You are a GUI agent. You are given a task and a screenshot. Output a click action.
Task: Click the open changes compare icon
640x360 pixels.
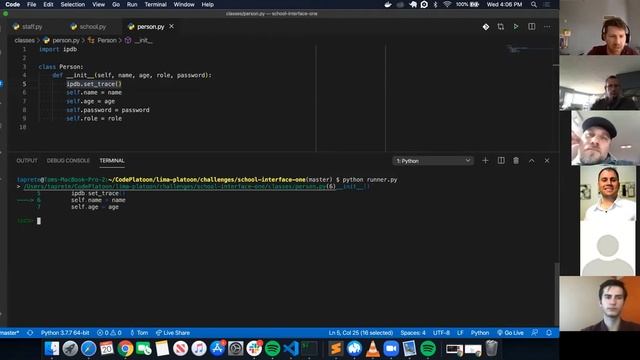click(x=501, y=27)
